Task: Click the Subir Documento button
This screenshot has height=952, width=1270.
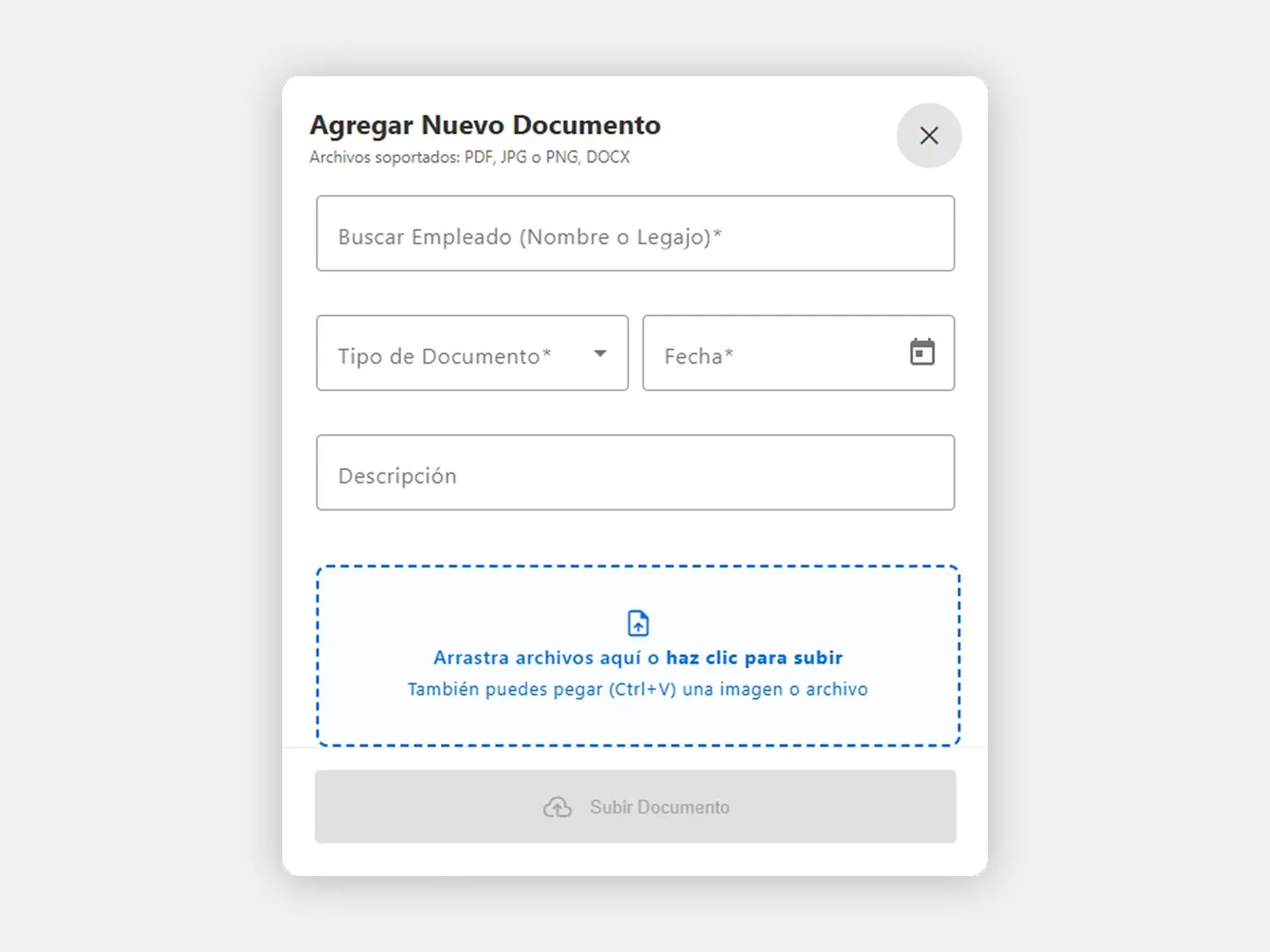Action: click(x=635, y=807)
